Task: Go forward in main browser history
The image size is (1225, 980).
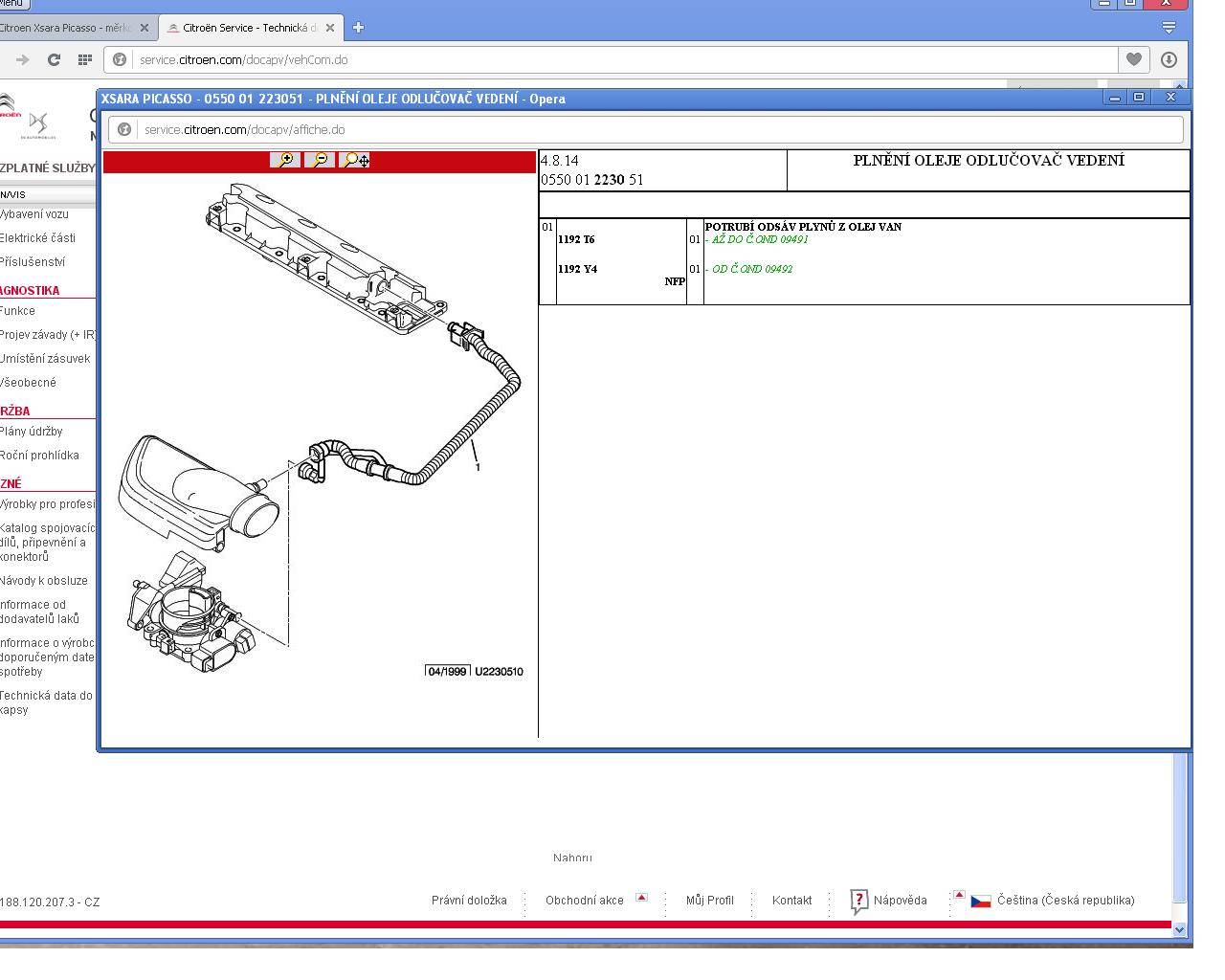Action: [22, 59]
